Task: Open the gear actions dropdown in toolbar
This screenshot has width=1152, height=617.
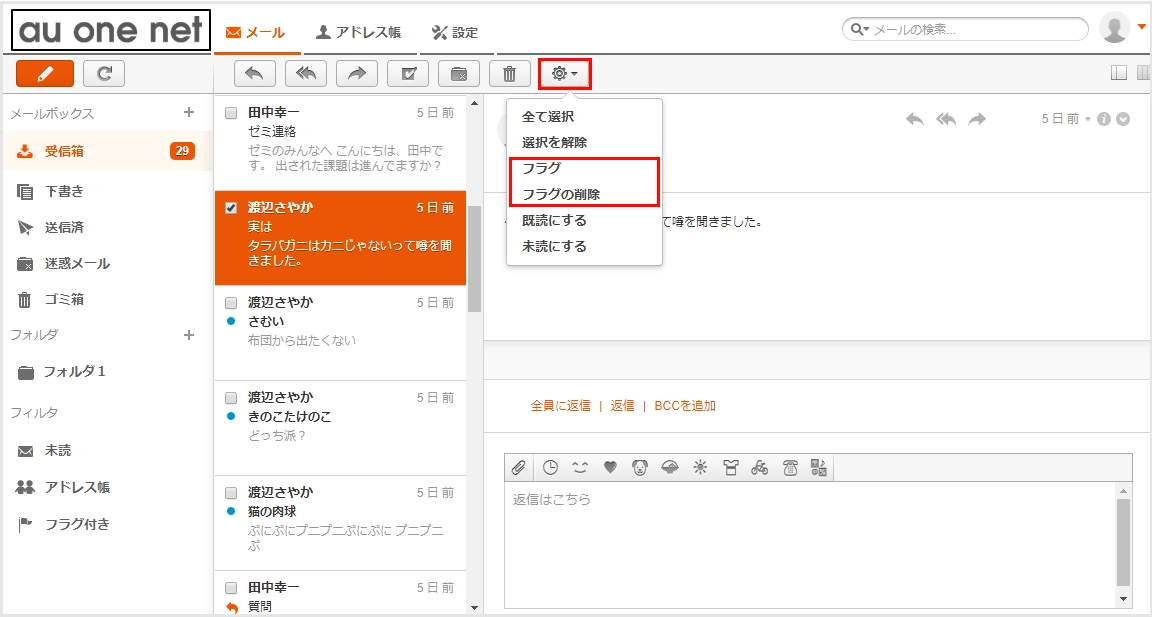Action: (564, 73)
